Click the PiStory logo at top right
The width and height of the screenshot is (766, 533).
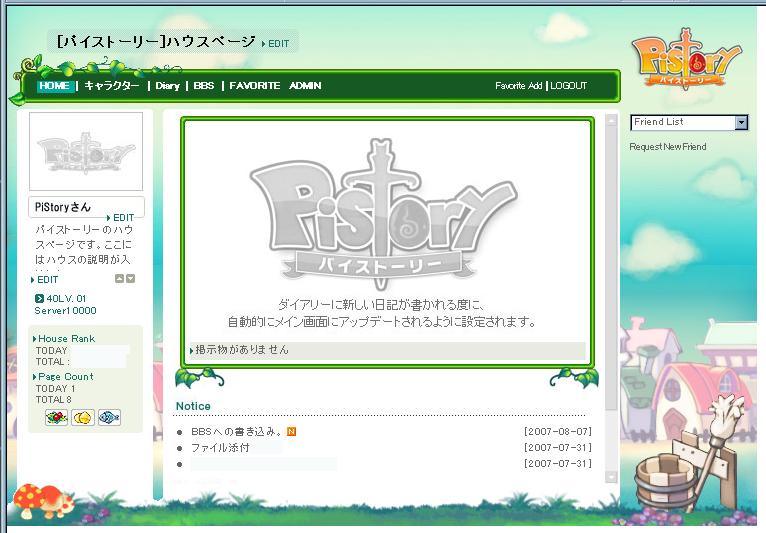click(686, 59)
